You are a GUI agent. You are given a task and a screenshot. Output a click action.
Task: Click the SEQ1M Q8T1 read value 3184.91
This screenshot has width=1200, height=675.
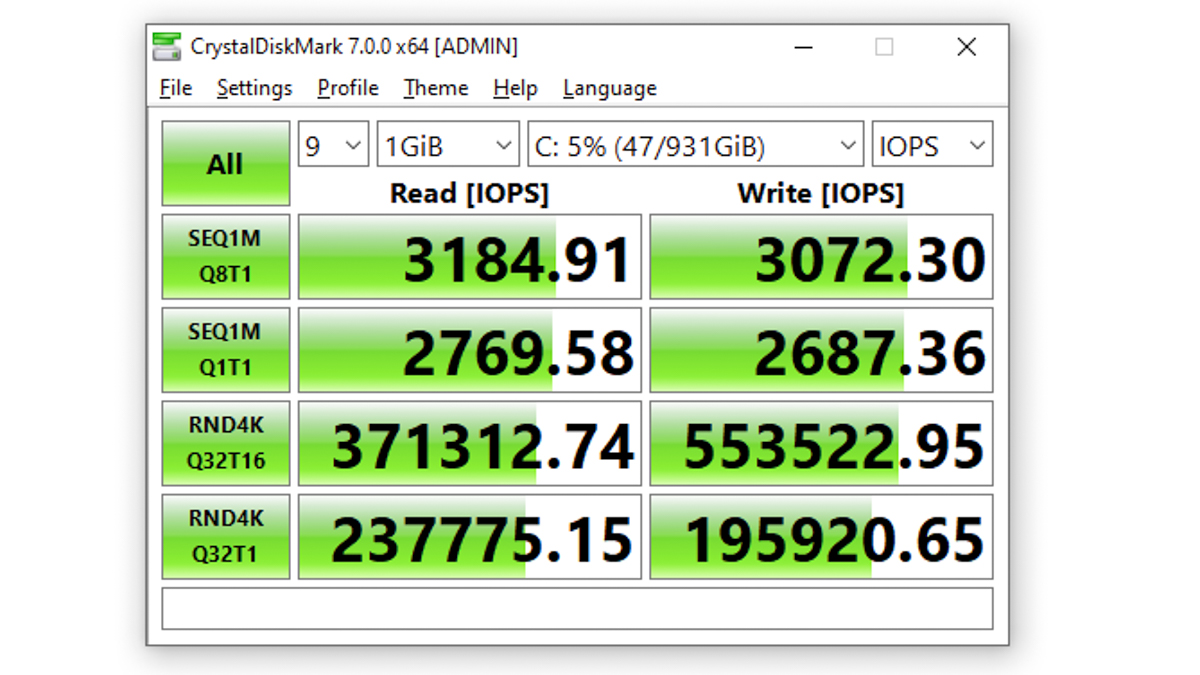click(x=470, y=256)
